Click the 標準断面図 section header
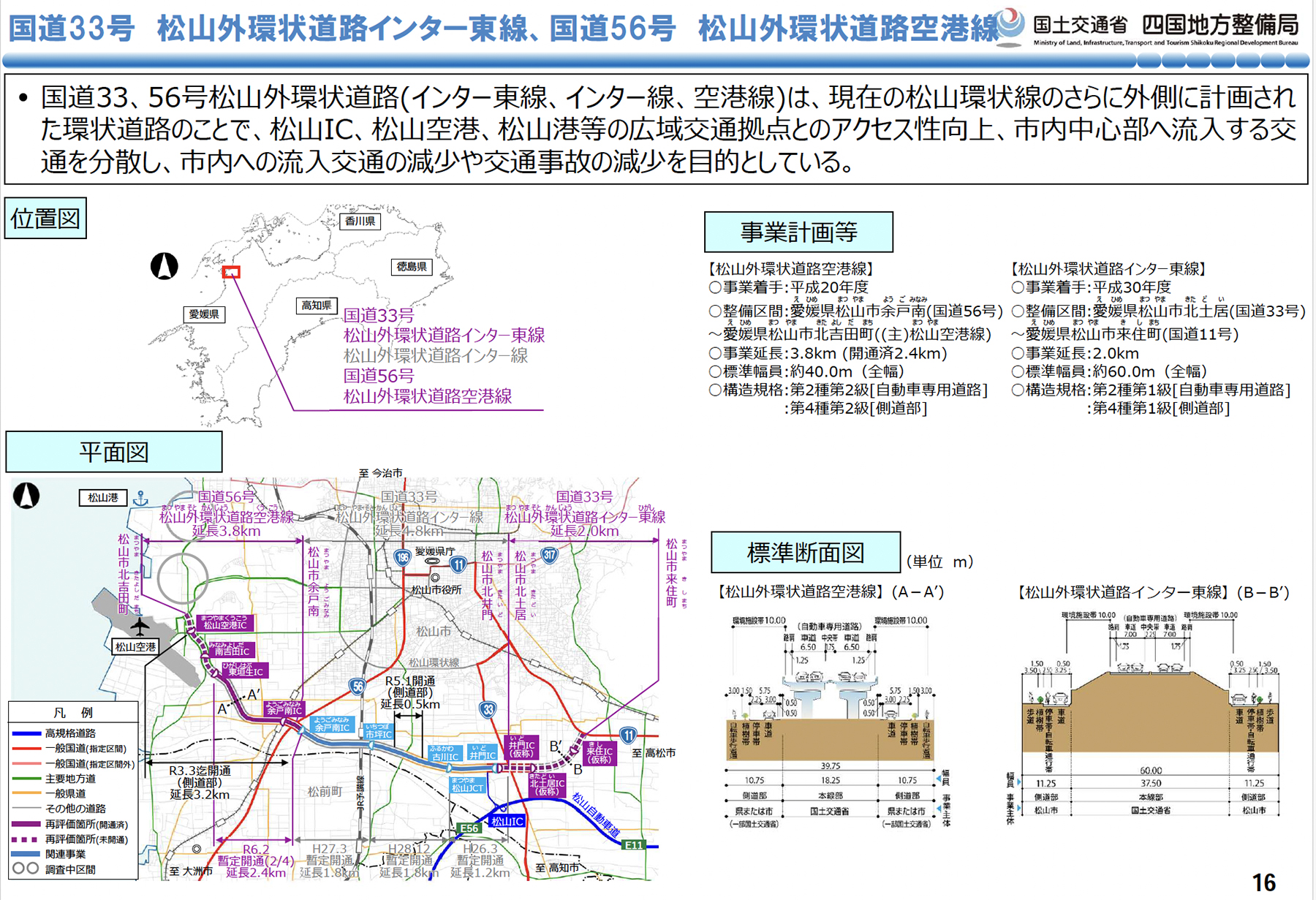The image size is (1316, 900). click(805, 553)
